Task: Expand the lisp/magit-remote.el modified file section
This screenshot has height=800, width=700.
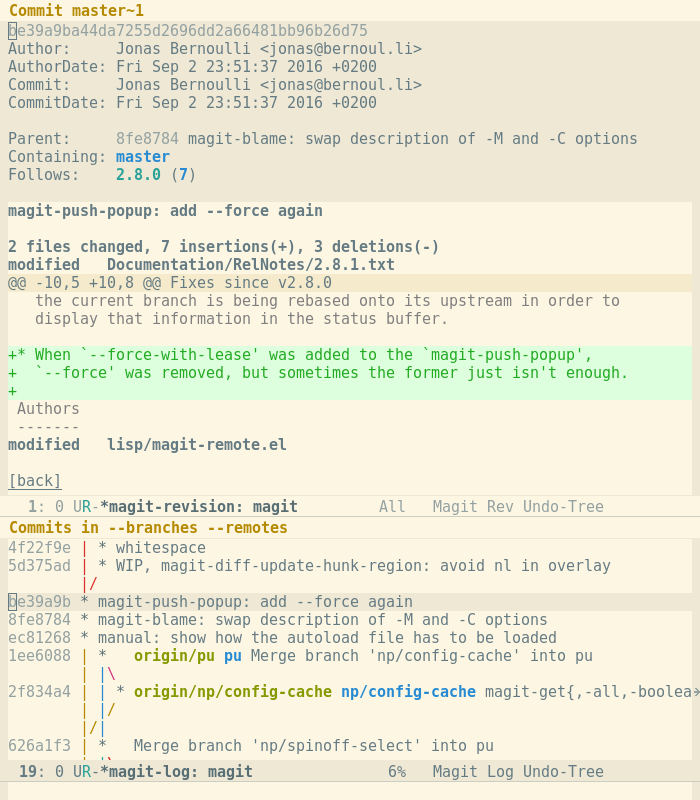Action: (147, 444)
